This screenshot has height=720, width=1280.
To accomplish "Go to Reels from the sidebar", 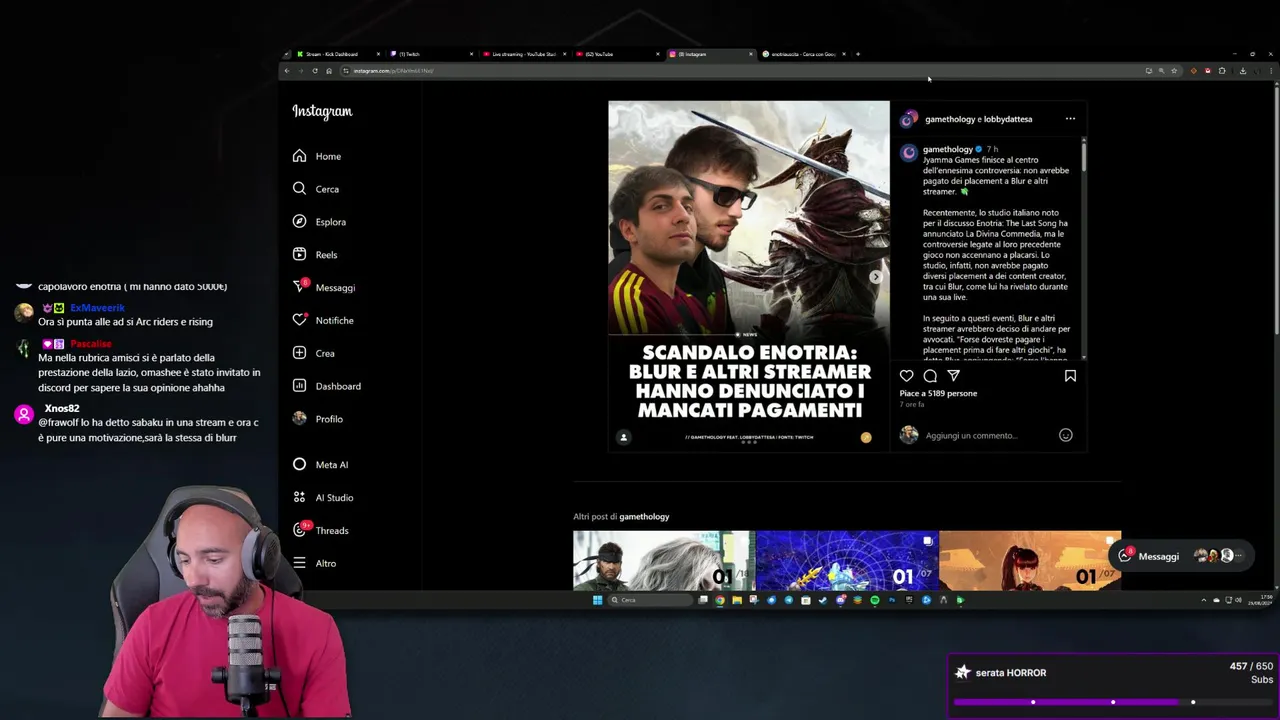I will click(315, 255).
